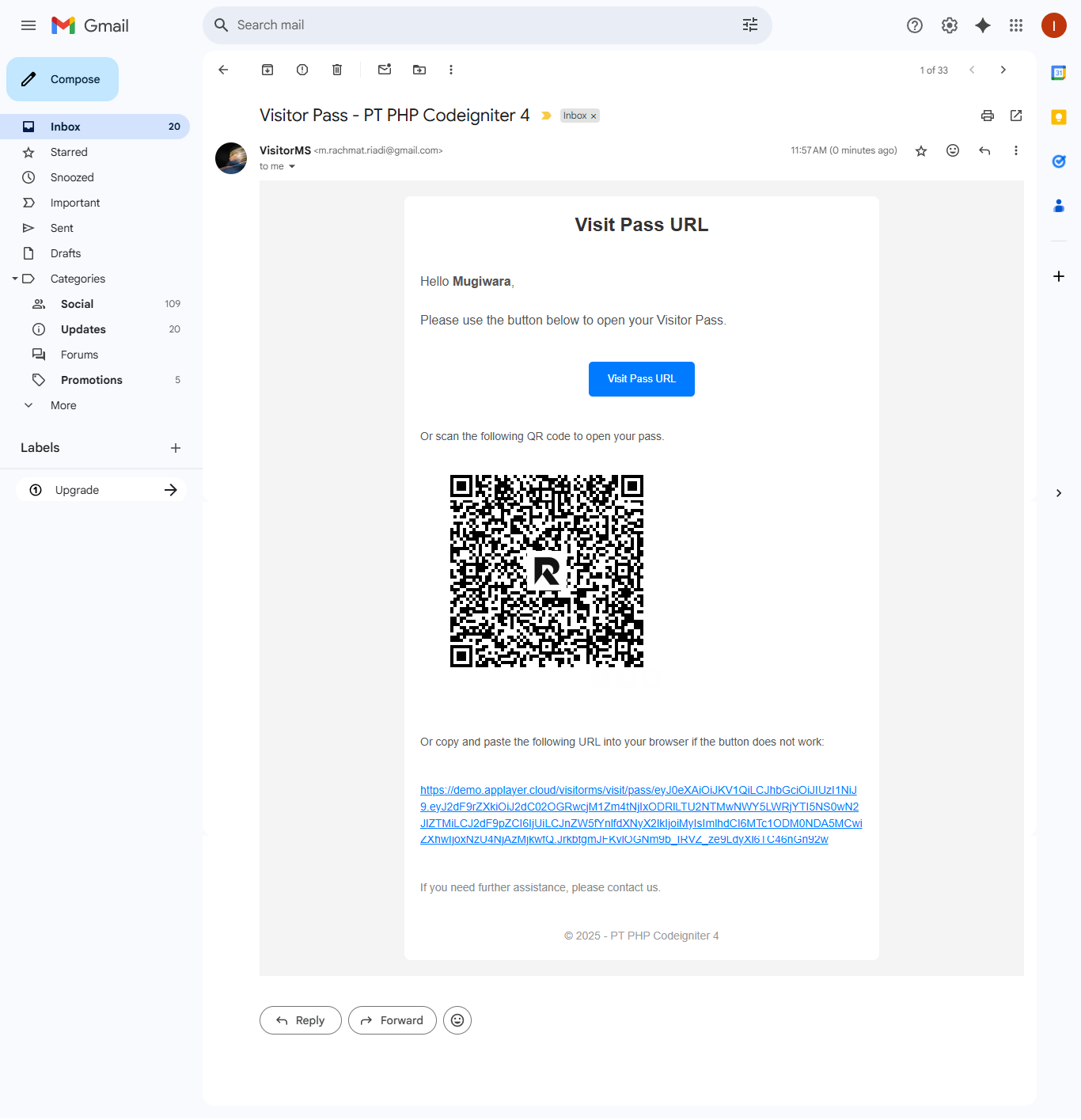Viewport: 1081px width, 1120px height.
Task: Print this email conversation
Action: (988, 116)
